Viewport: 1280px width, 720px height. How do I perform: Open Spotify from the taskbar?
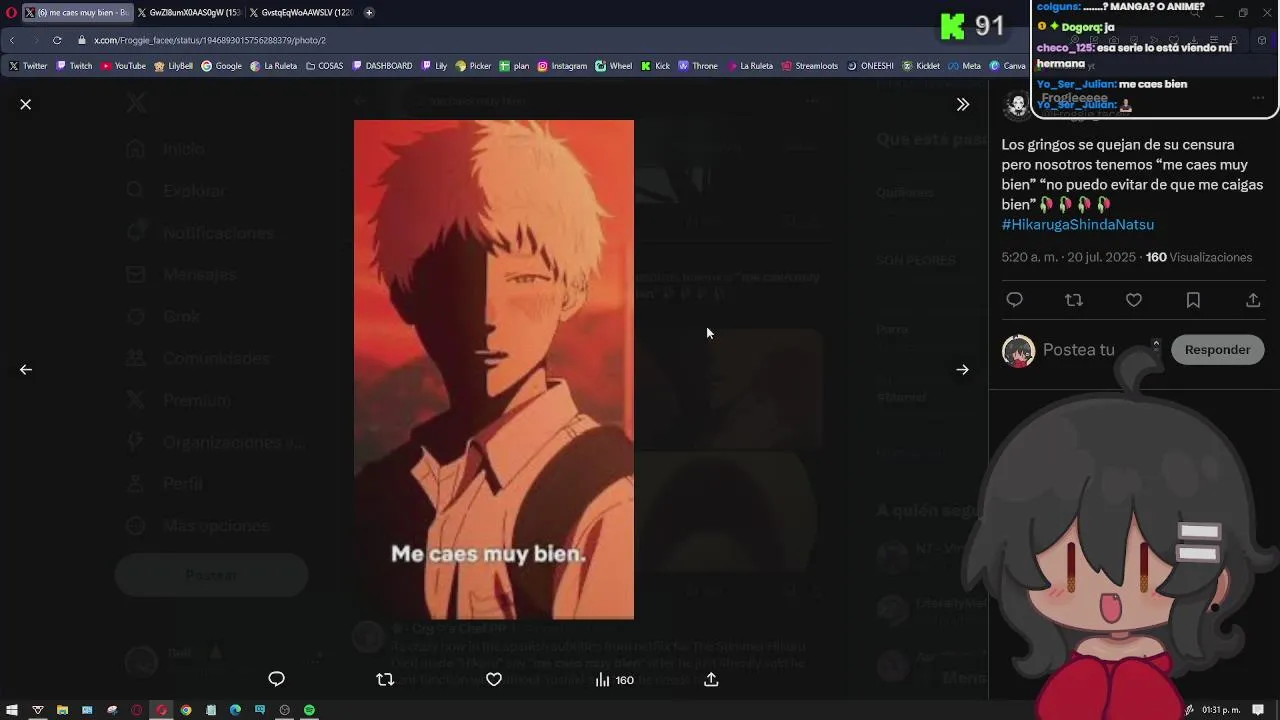[309, 710]
